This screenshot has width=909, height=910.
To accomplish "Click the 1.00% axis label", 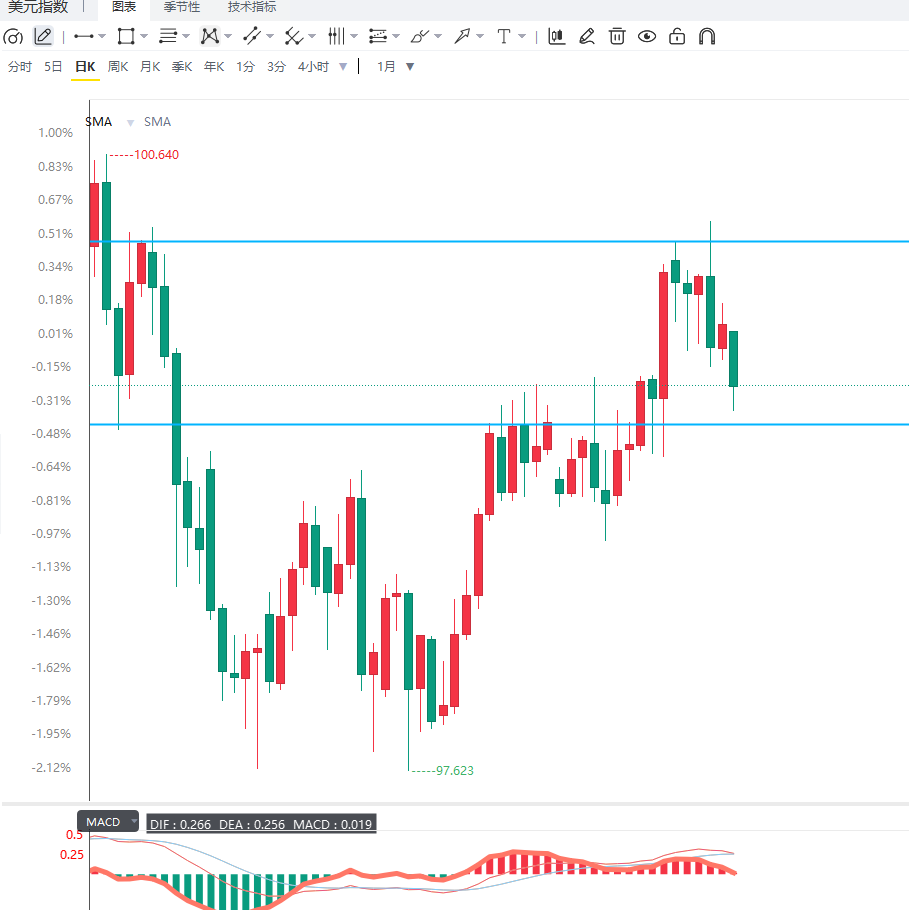I will tap(55, 133).
